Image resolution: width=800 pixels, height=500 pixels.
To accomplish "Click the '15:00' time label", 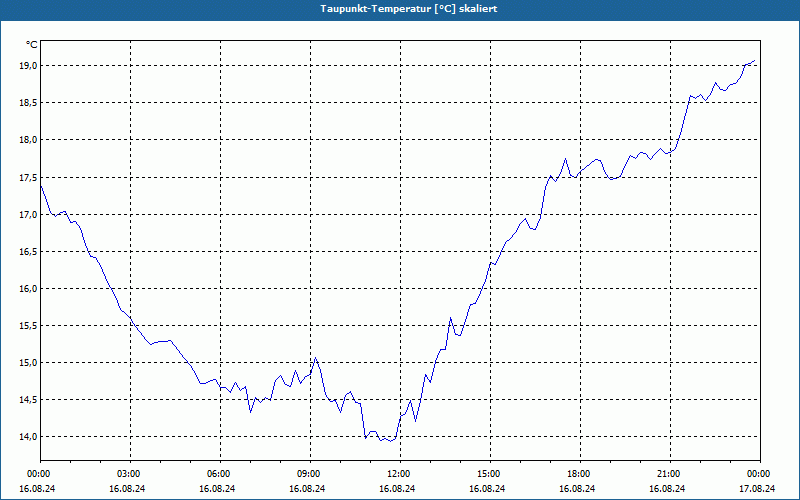I will (490, 474).
